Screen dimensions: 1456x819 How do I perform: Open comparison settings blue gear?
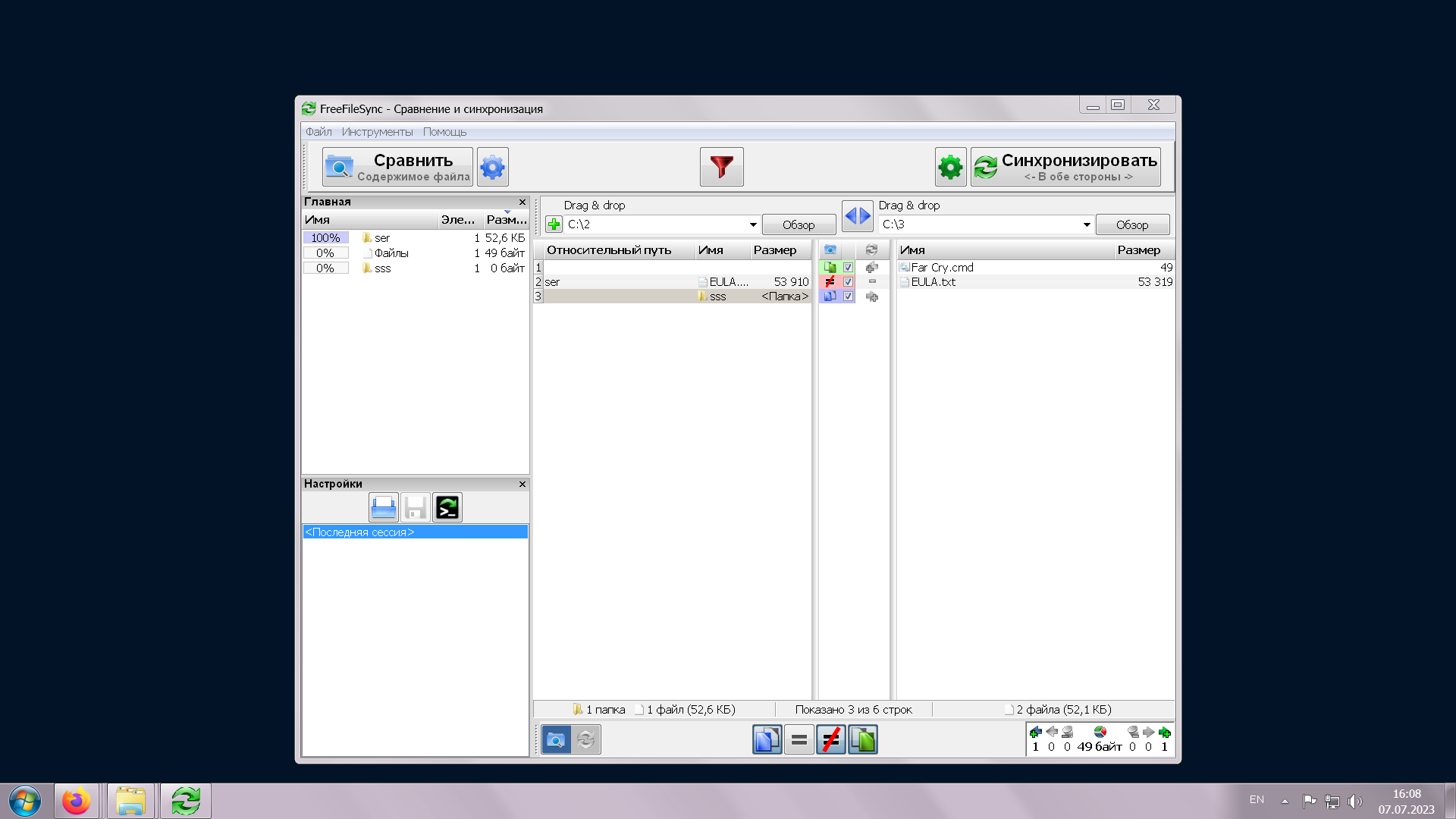coord(492,167)
